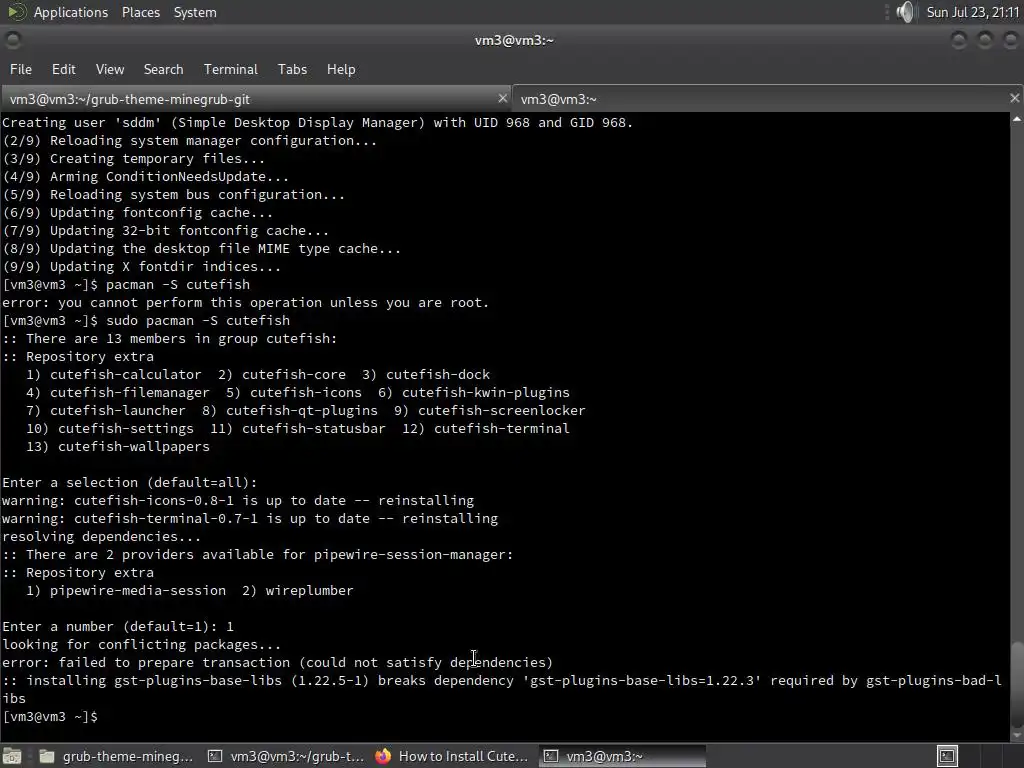This screenshot has width=1024, height=768.
Task: Click the date and time clock
Action: point(972,12)
